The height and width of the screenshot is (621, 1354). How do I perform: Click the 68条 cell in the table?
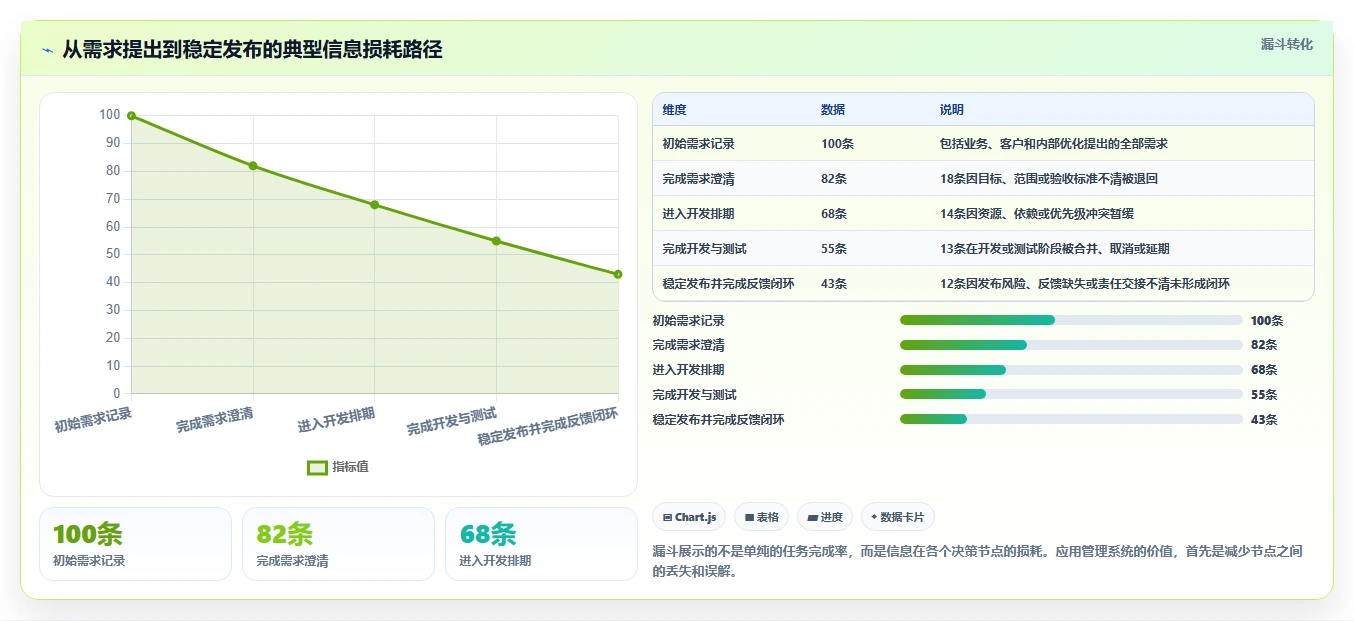(x=870, y=214)
